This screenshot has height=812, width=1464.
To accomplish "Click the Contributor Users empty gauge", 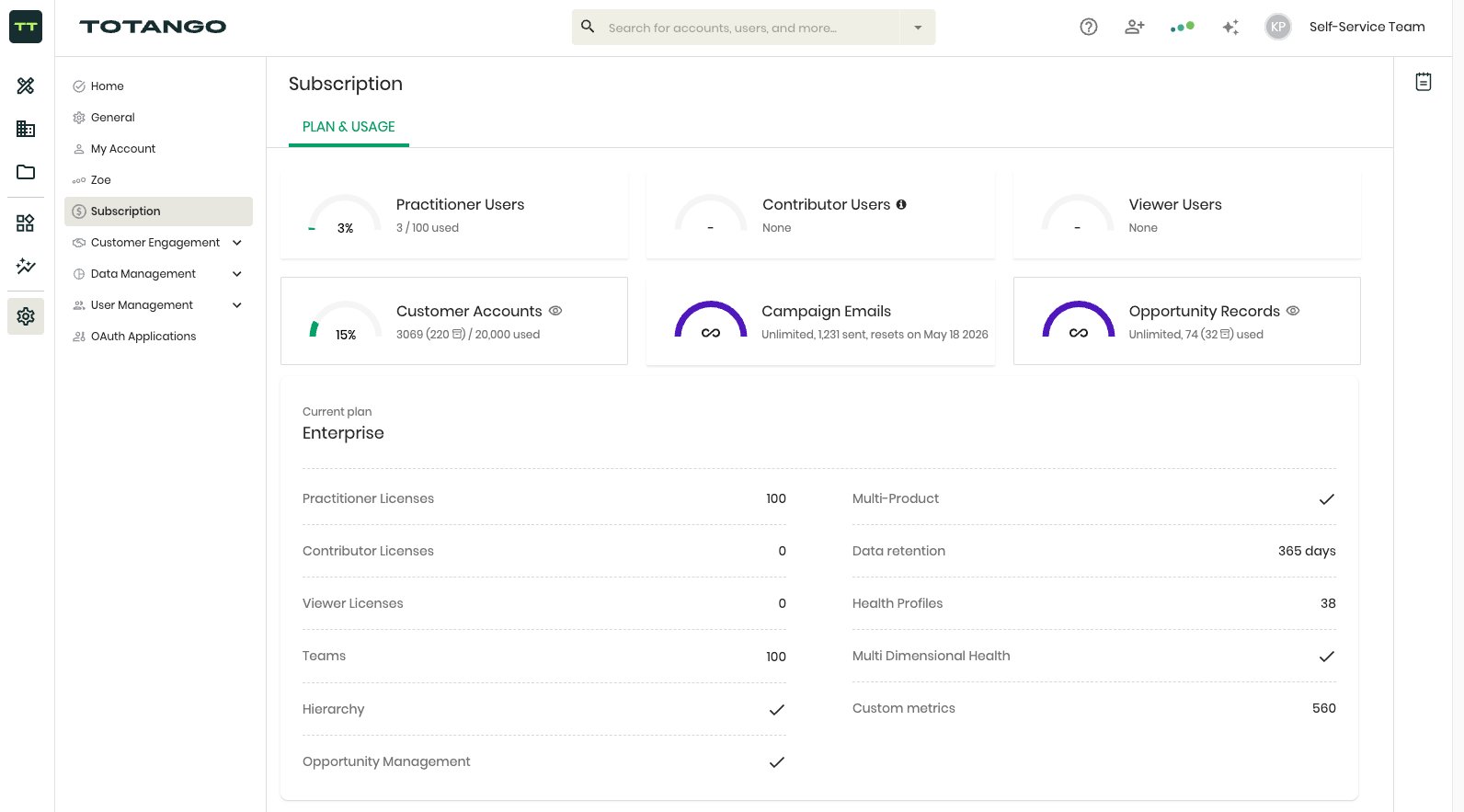I will 711,214.
